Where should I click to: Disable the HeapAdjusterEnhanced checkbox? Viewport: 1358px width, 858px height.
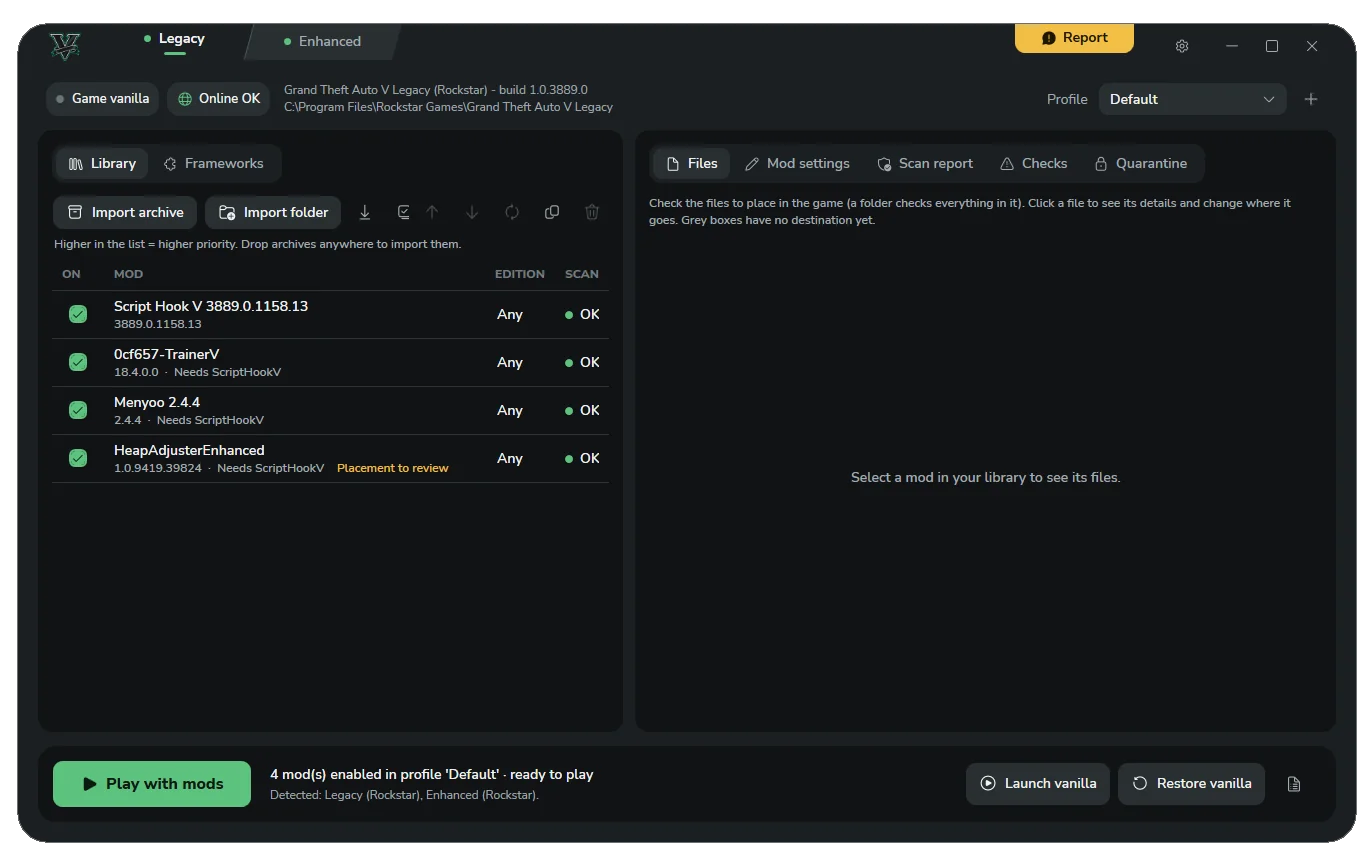coord(78,458)
